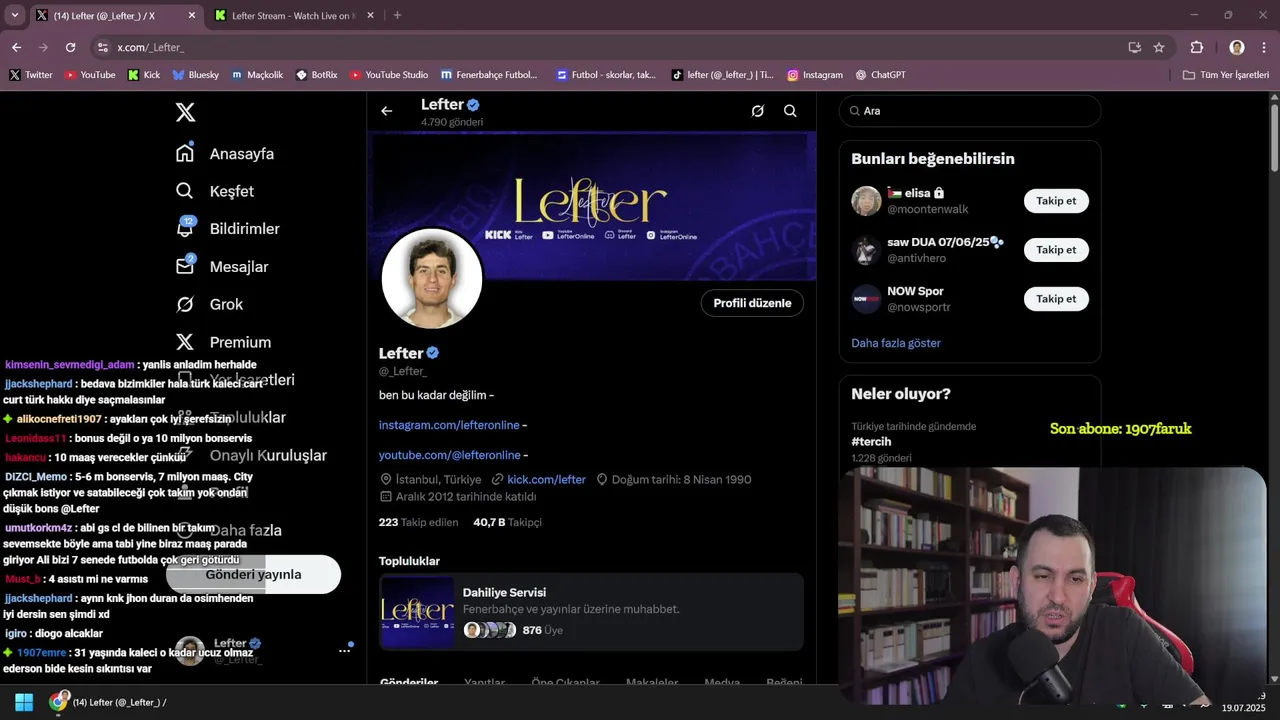The height and width of the screenshot is (720, 1280).
Task: Click taskbar date 19.07.2025
Action: 1244,708
